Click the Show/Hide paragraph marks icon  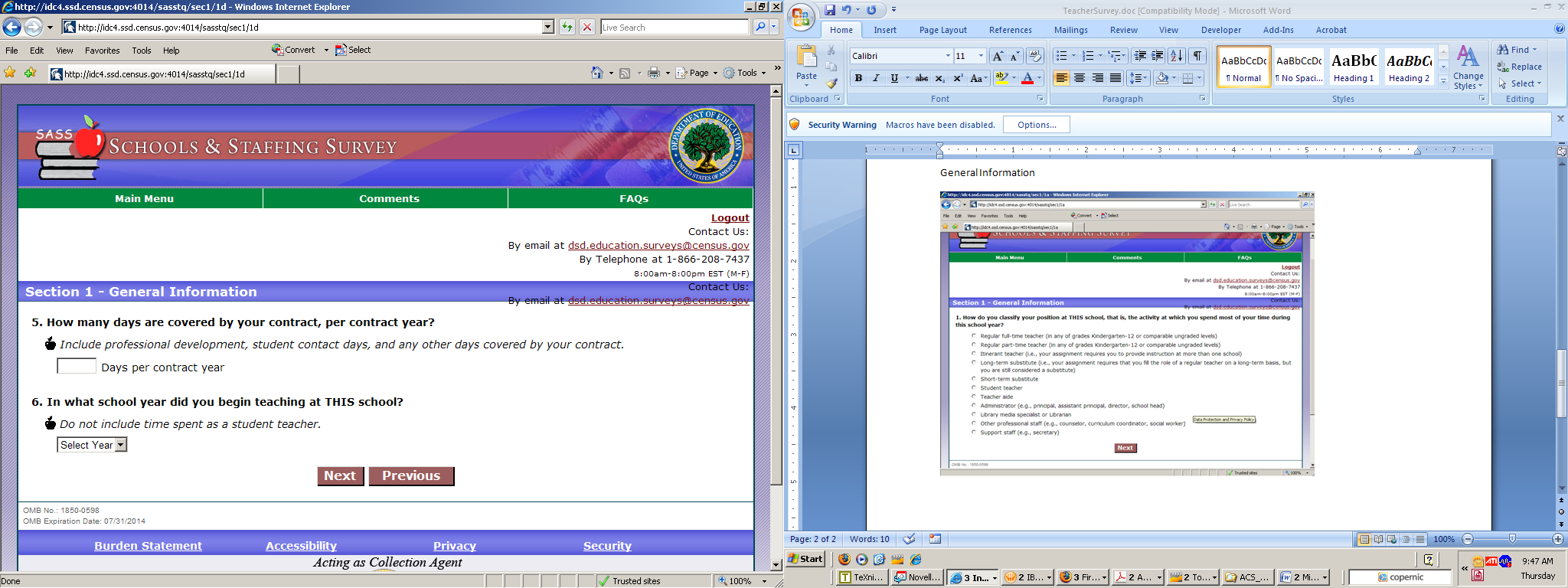1198,56
